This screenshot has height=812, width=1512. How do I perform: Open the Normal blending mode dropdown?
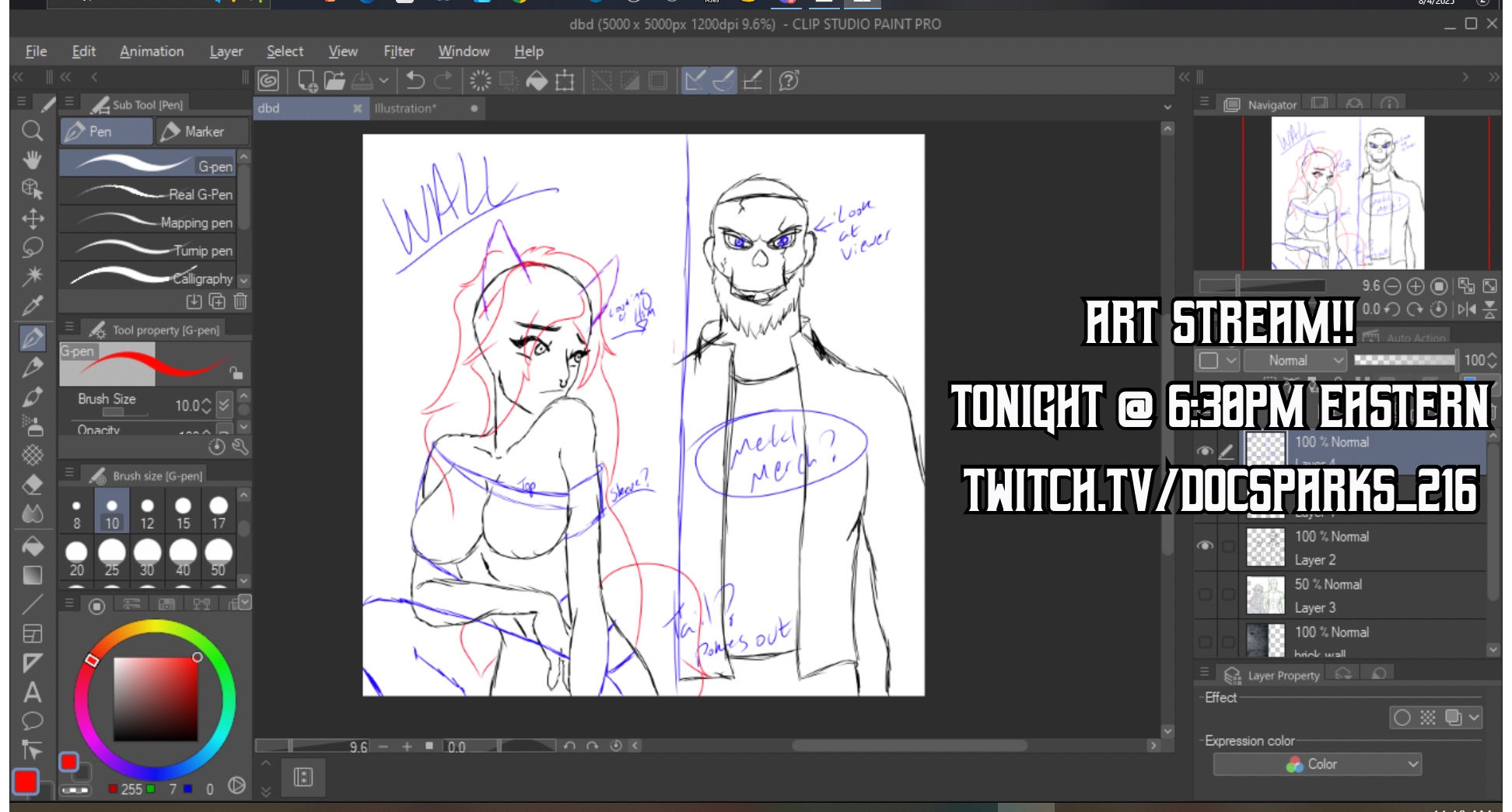pyautogui.click(x=1294, y=361)
